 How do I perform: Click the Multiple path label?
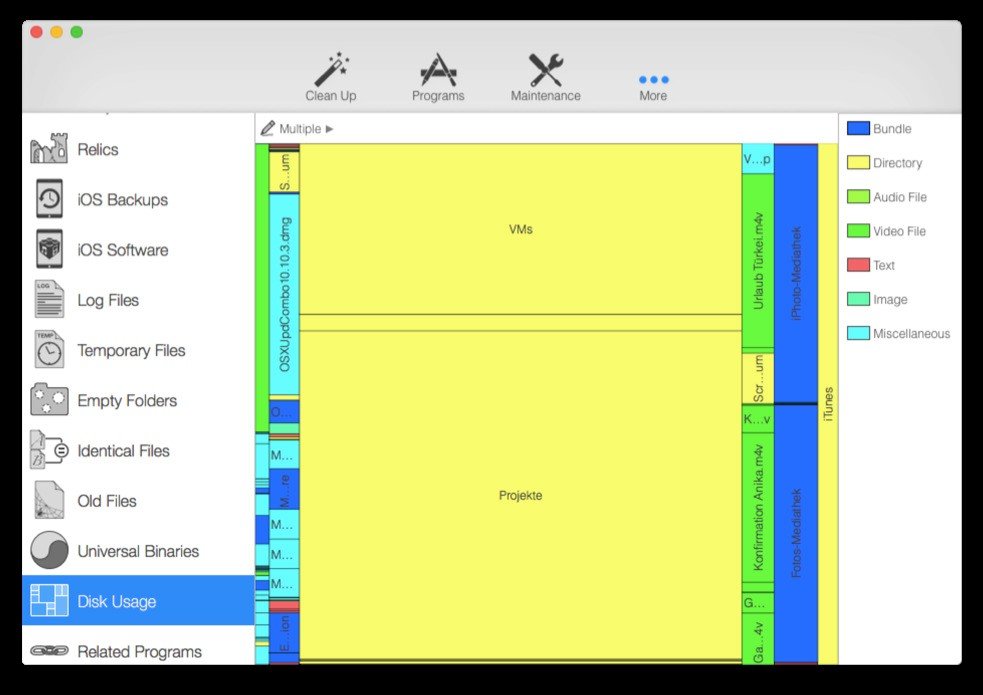[300, 128]
